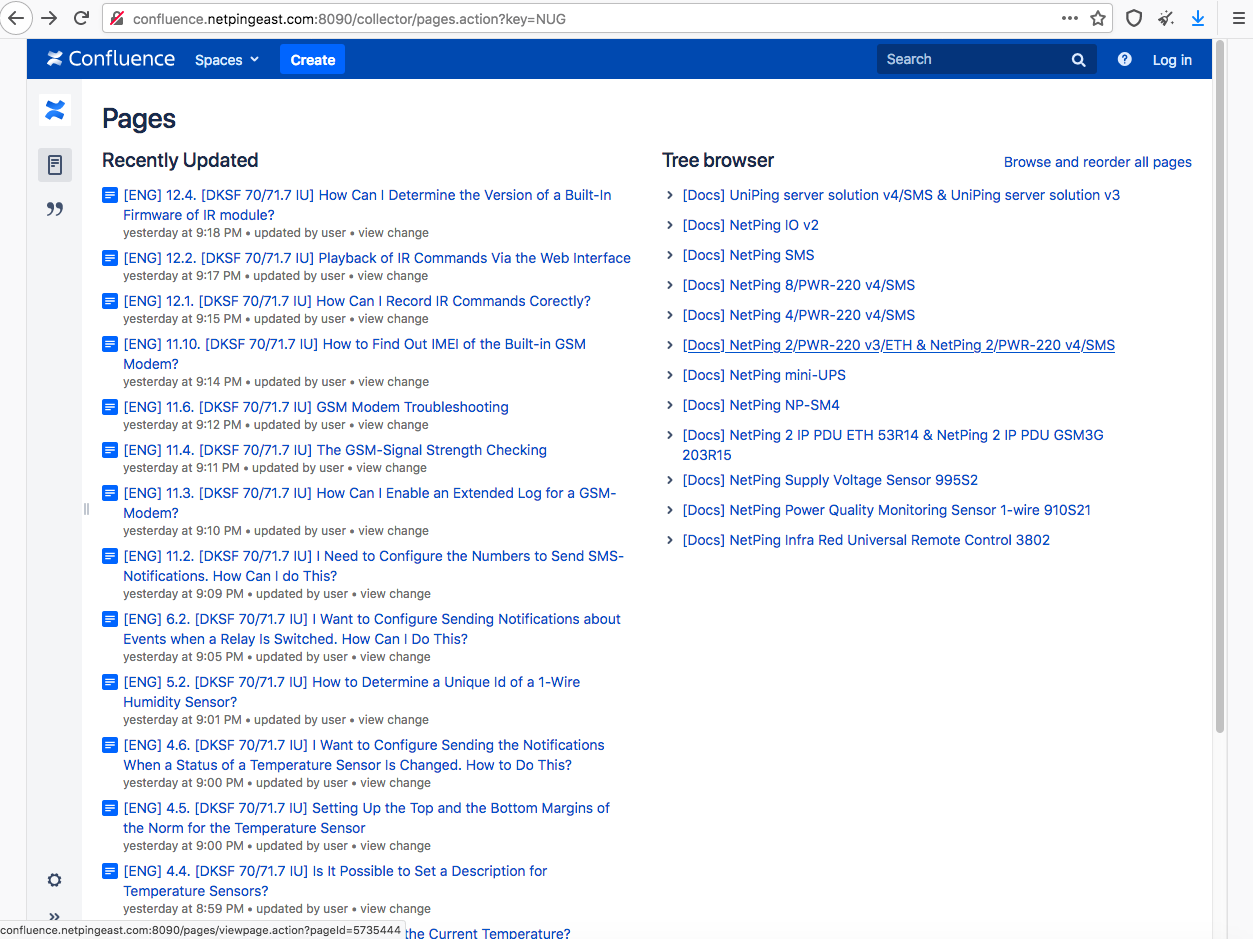Click page icon beside ENG 11.6 entry
The image size is (1253, 939).
coord(110,408)
